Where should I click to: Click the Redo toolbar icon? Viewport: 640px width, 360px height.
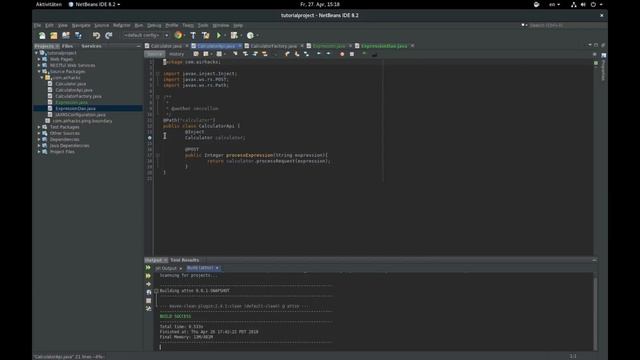coord(109,36)
